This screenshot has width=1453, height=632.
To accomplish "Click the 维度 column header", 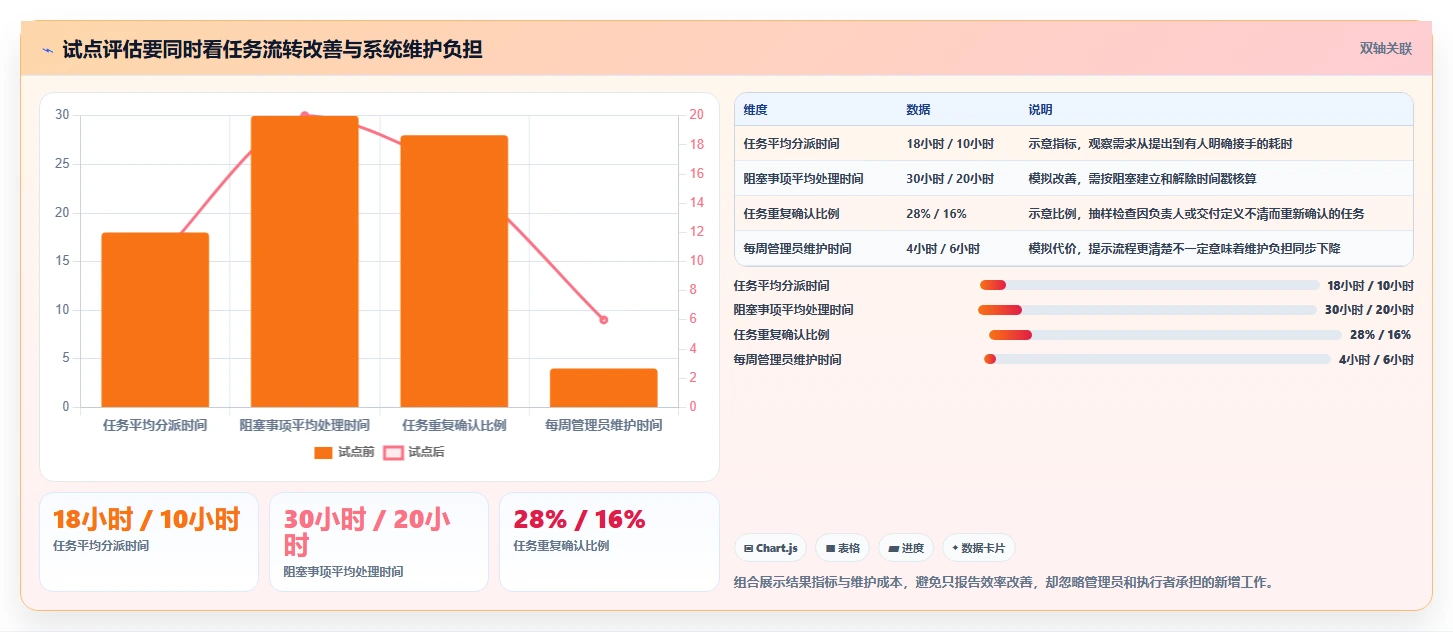I will 755,110.
